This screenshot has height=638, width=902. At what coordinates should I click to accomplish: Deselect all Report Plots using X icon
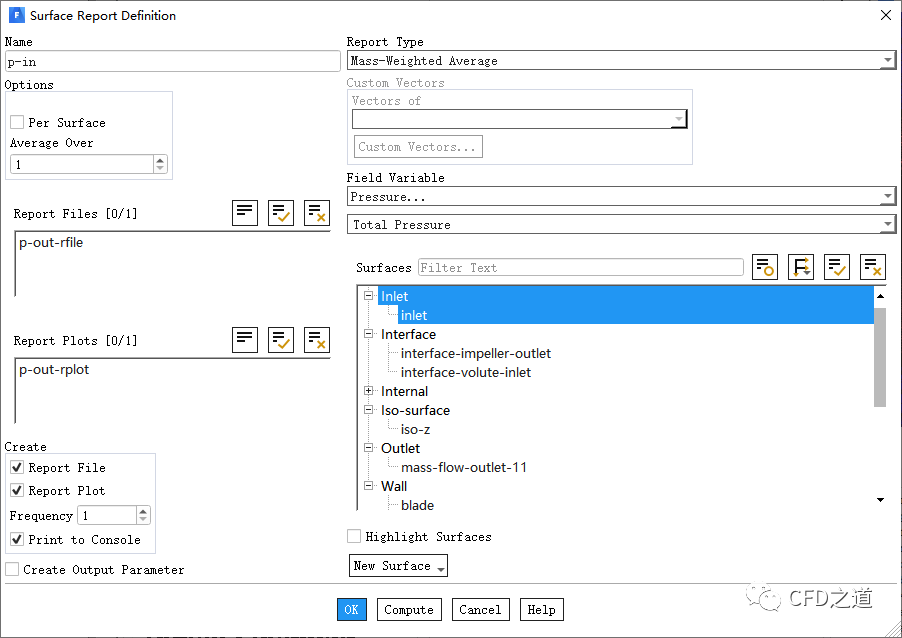pyautogui.click(x=317, y=339)
